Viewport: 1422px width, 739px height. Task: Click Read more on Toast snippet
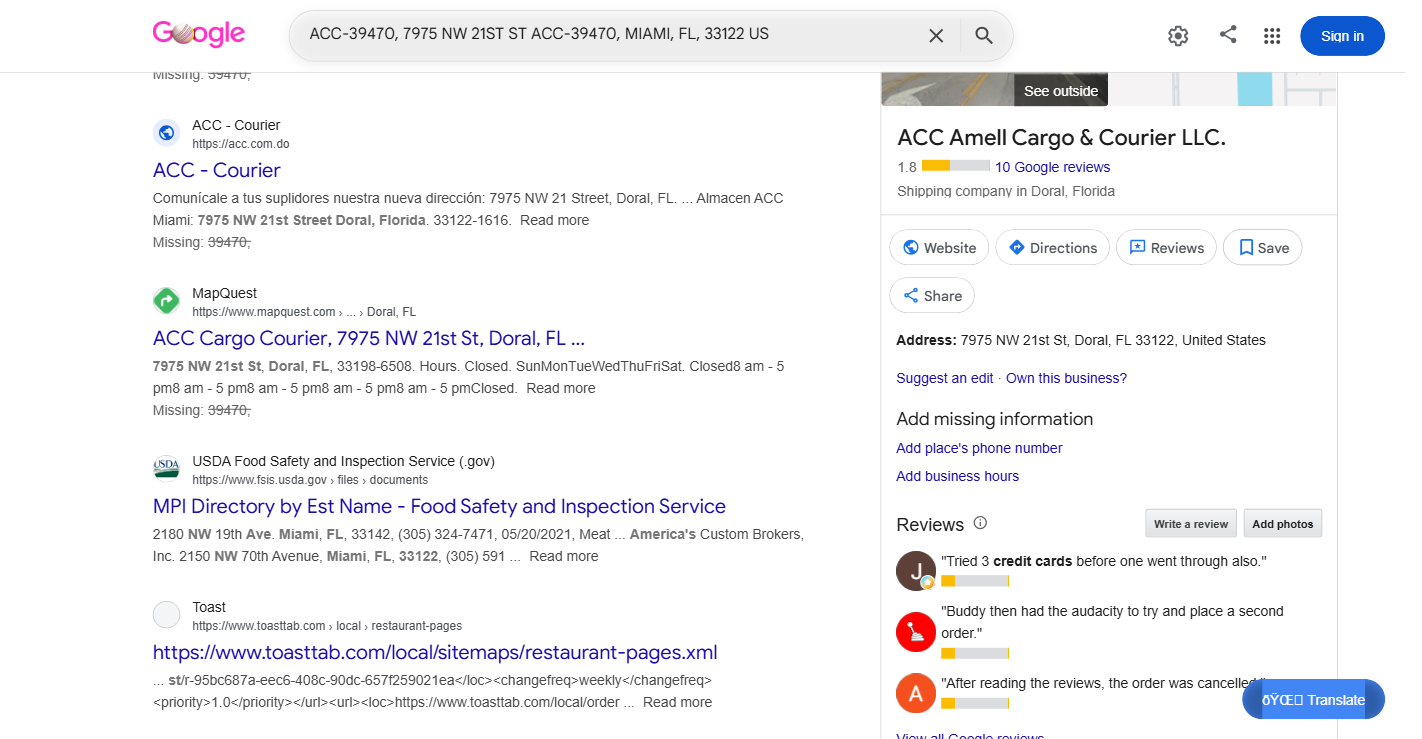678,702
